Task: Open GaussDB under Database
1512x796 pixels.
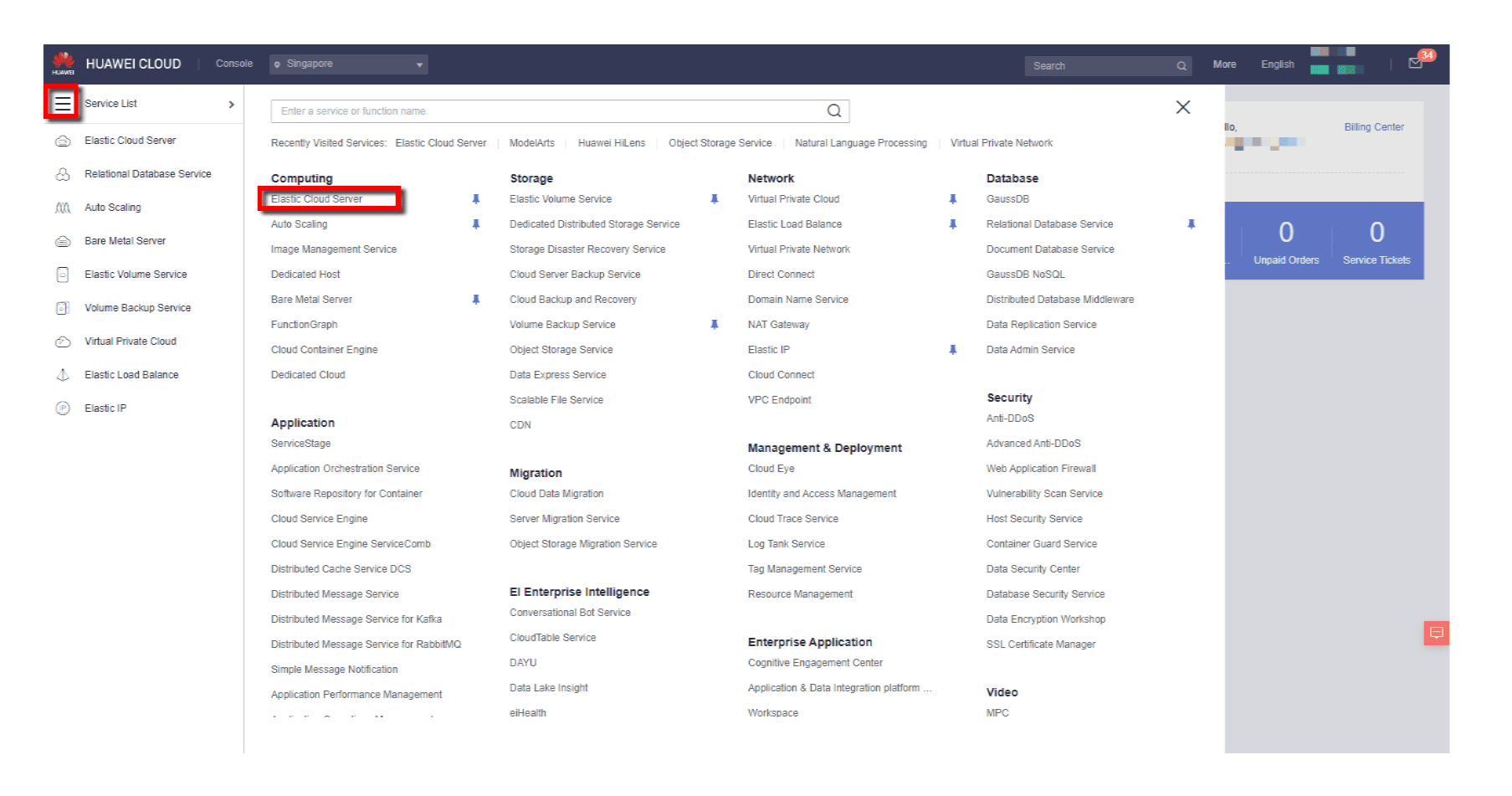Action: pyautogui.click(x=1007, y=199)
